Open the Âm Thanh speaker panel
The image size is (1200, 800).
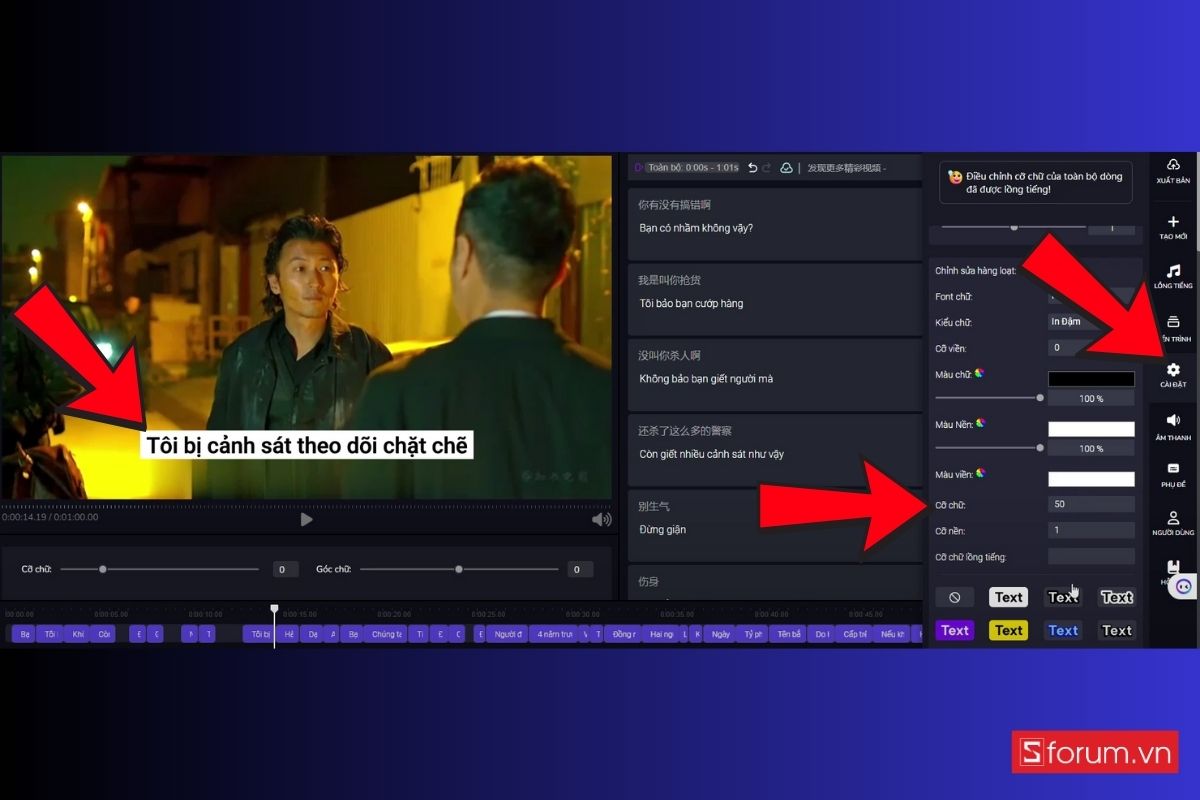click(1173, 421)
